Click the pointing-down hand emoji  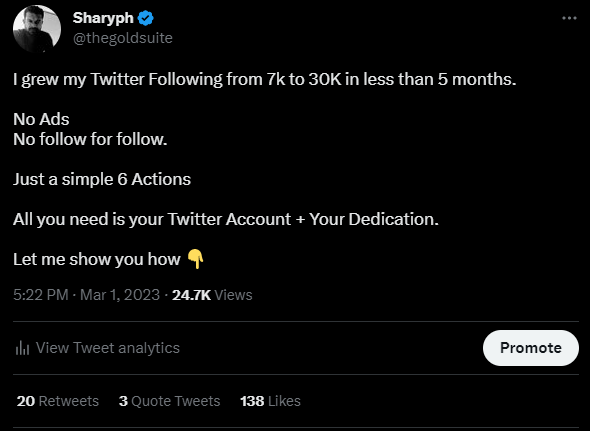click(x=195, y=259)
